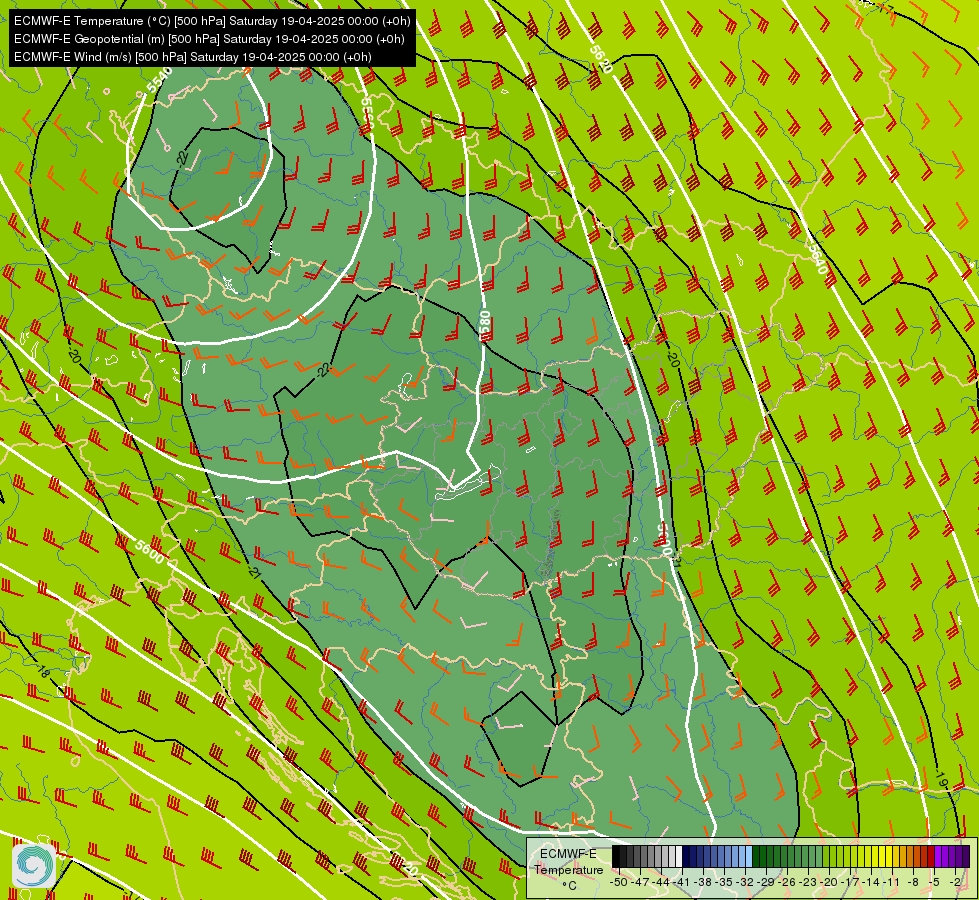
Task: Click the -11 tick label in legend
Action: [893, 882]
